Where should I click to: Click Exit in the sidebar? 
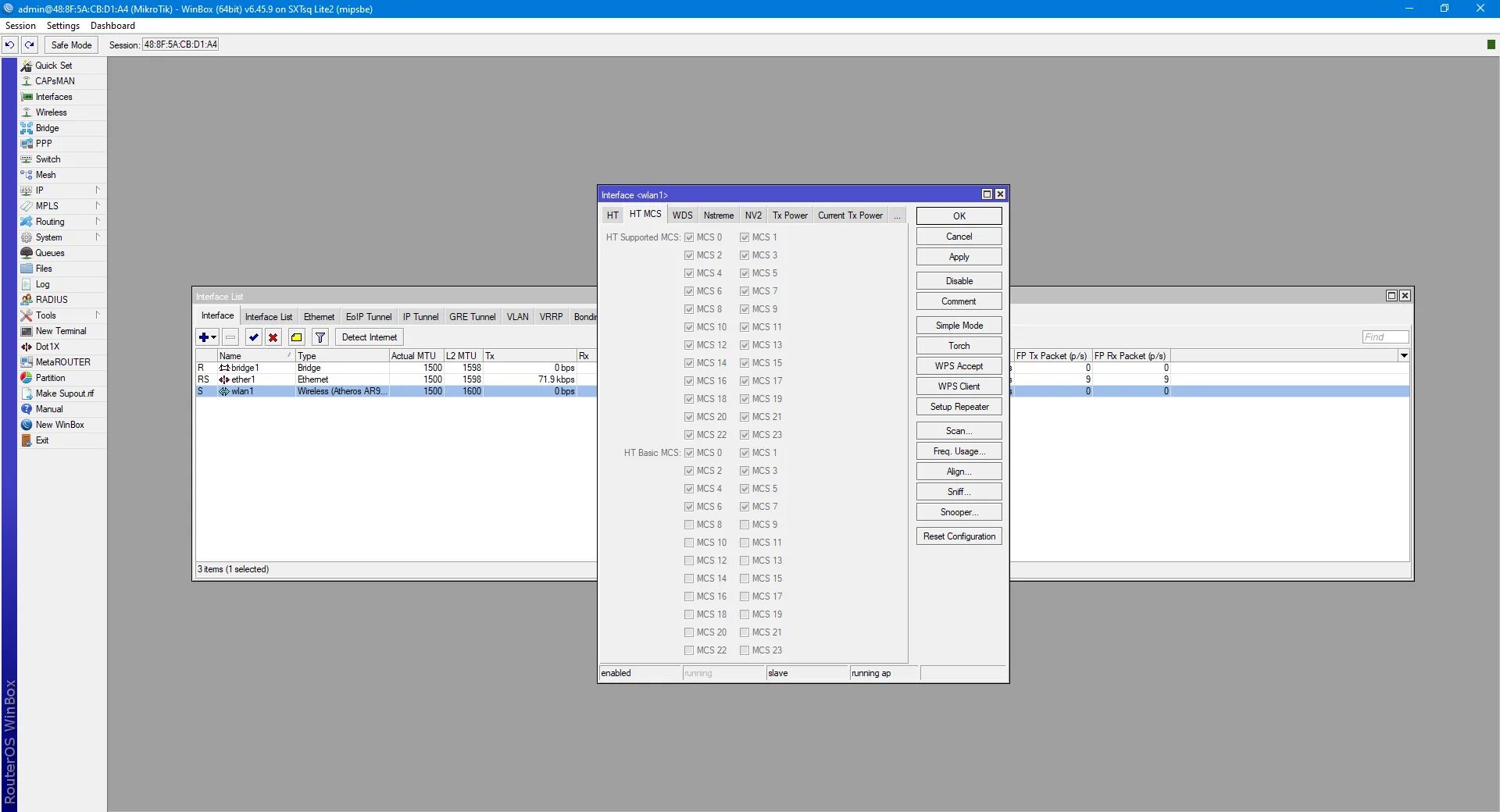click(42, 440)
